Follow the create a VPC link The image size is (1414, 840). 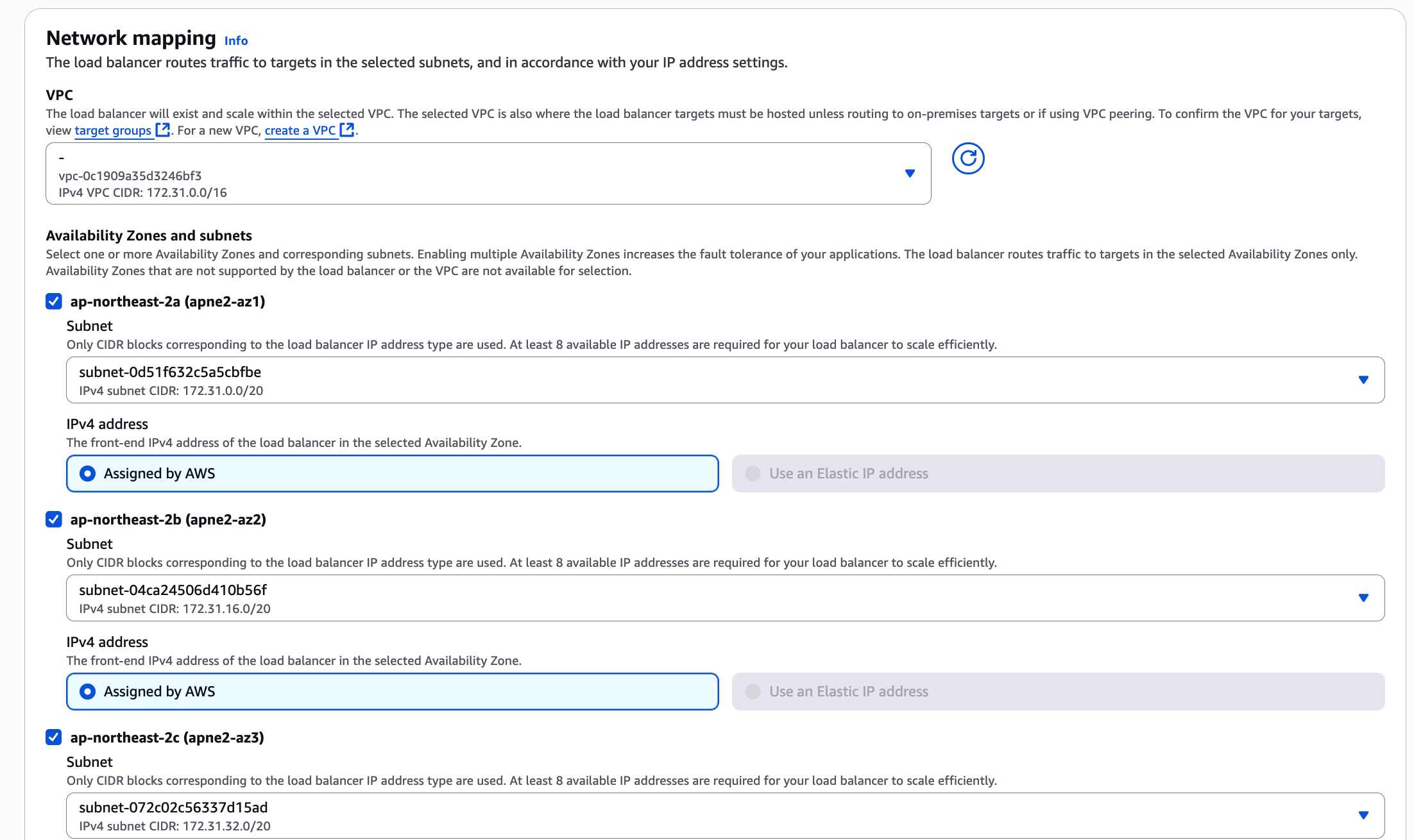(x=300, y=131)
